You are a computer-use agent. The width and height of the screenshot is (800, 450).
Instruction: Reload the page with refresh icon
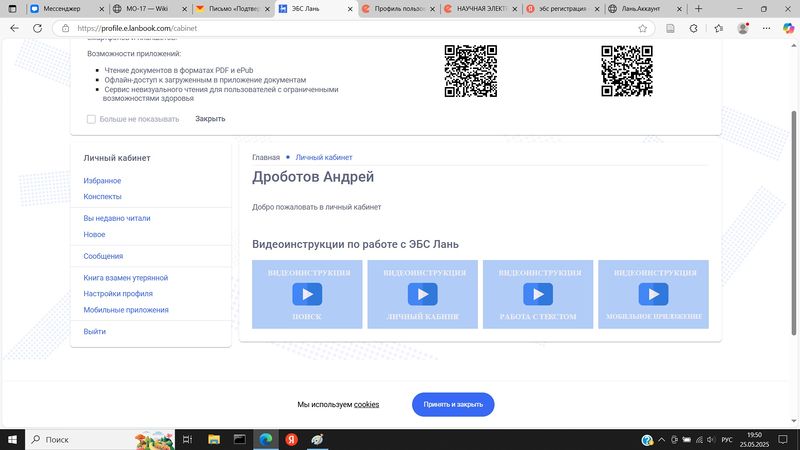point(40,29)
